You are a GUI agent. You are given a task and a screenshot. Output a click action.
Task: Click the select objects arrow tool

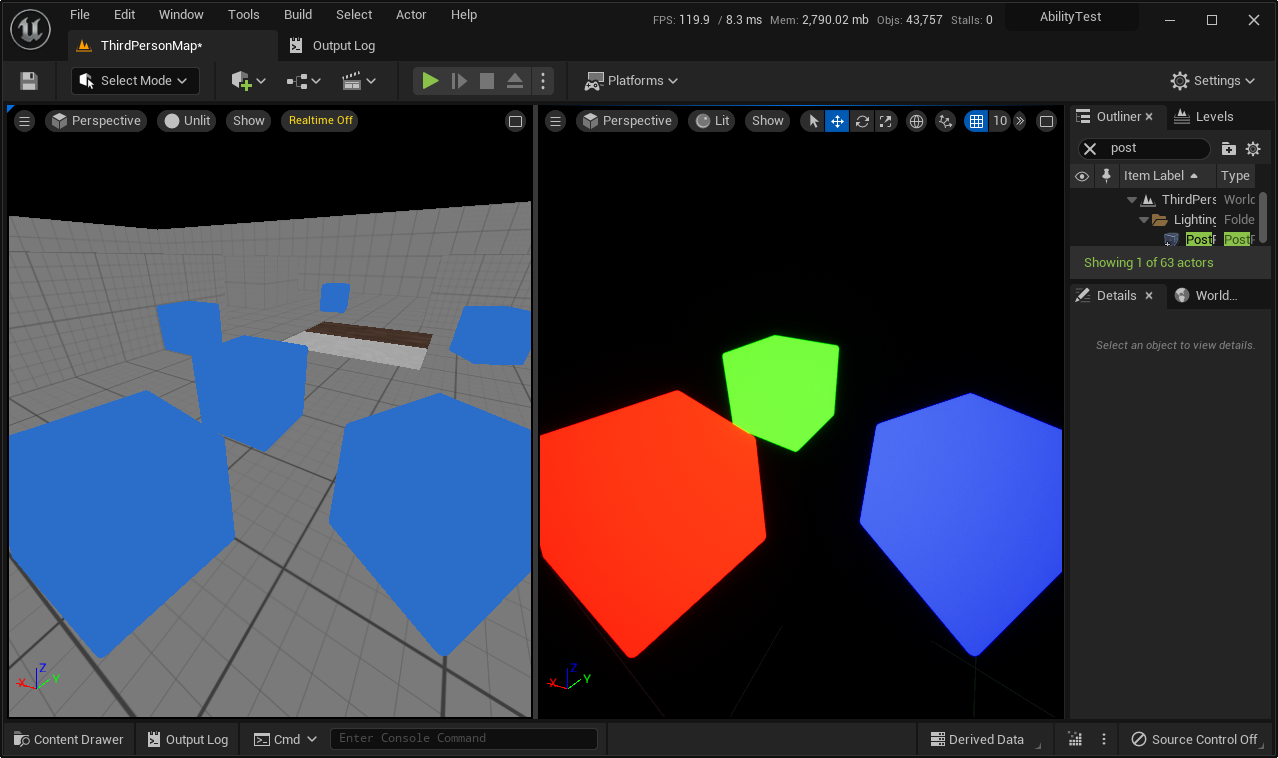pyautogui.click(x=813, y=121)
